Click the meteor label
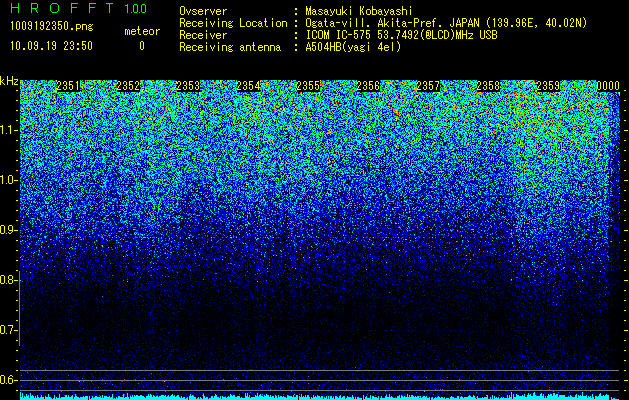Viewport: 629px width, 400px height. click(142, 31)
